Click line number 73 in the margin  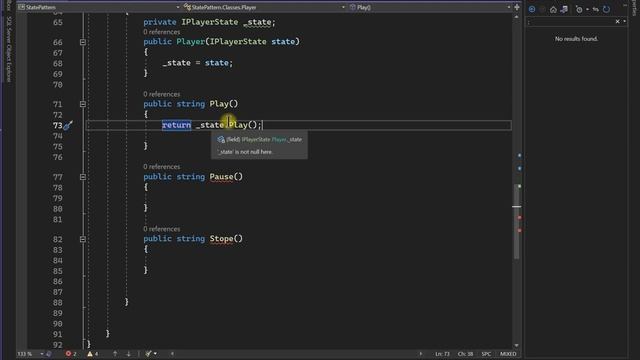point(58,125)
